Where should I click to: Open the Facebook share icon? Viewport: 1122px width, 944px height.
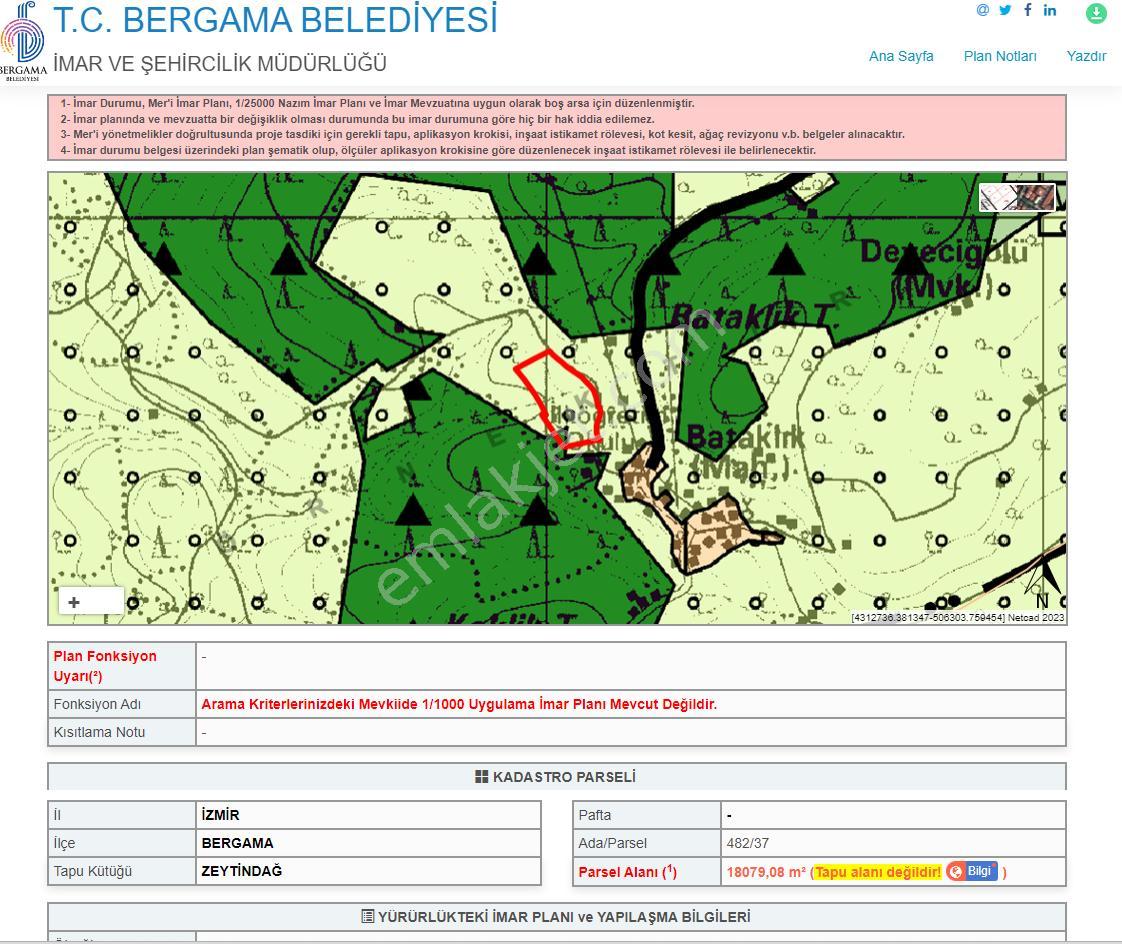[1028, 10]
